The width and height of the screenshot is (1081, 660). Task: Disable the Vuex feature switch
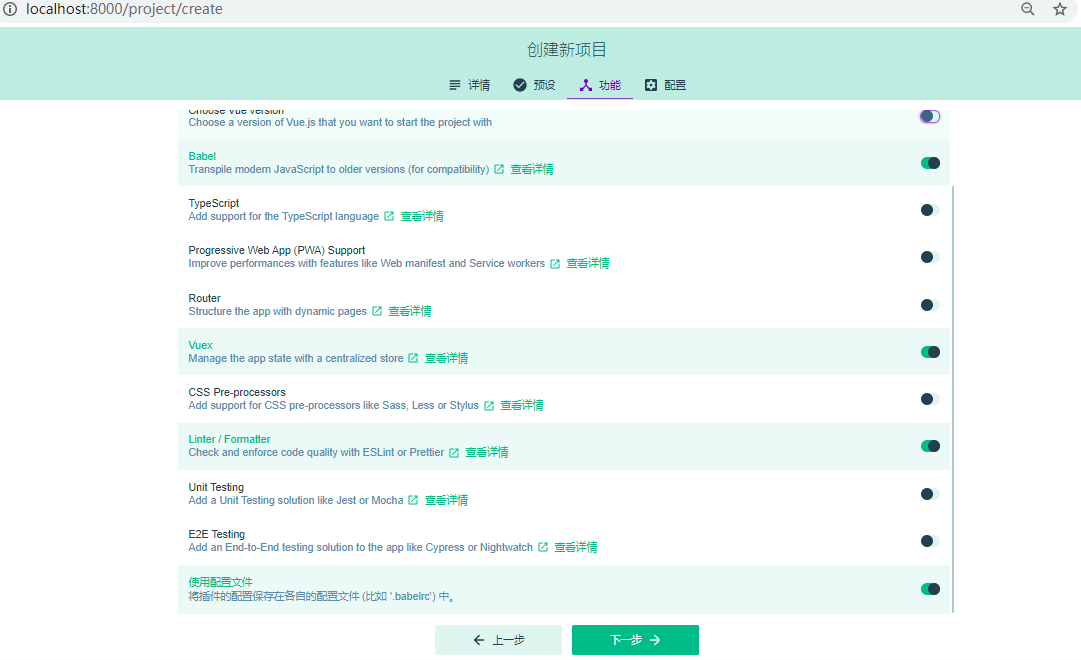tap(930, 352)
